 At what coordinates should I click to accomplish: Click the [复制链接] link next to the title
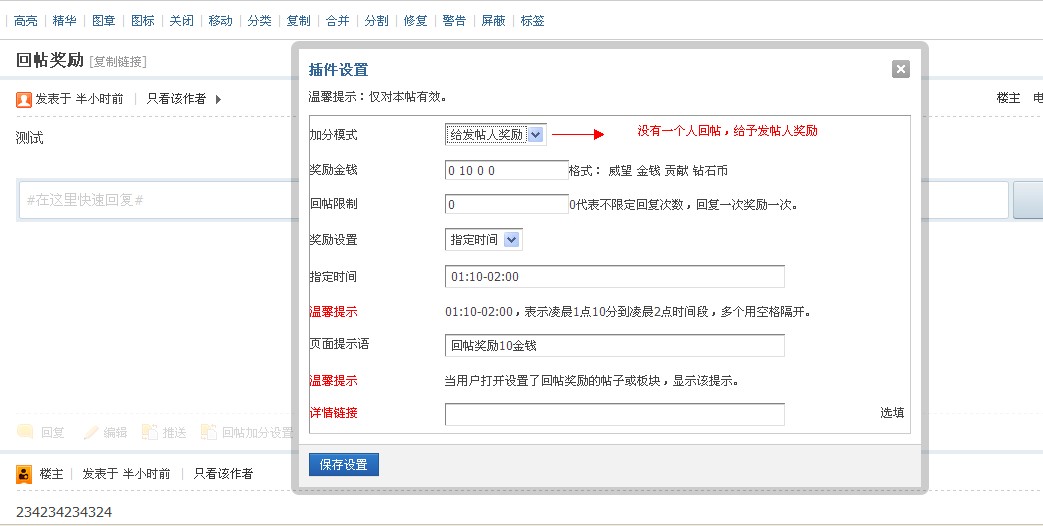pos(117,62)
